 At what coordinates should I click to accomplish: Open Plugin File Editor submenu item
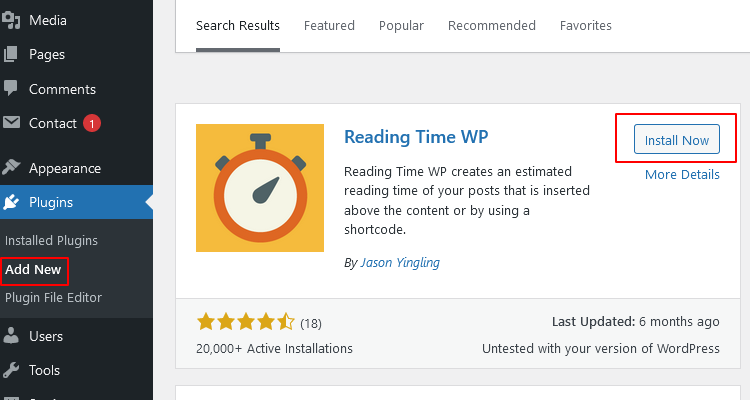[53, 298]
